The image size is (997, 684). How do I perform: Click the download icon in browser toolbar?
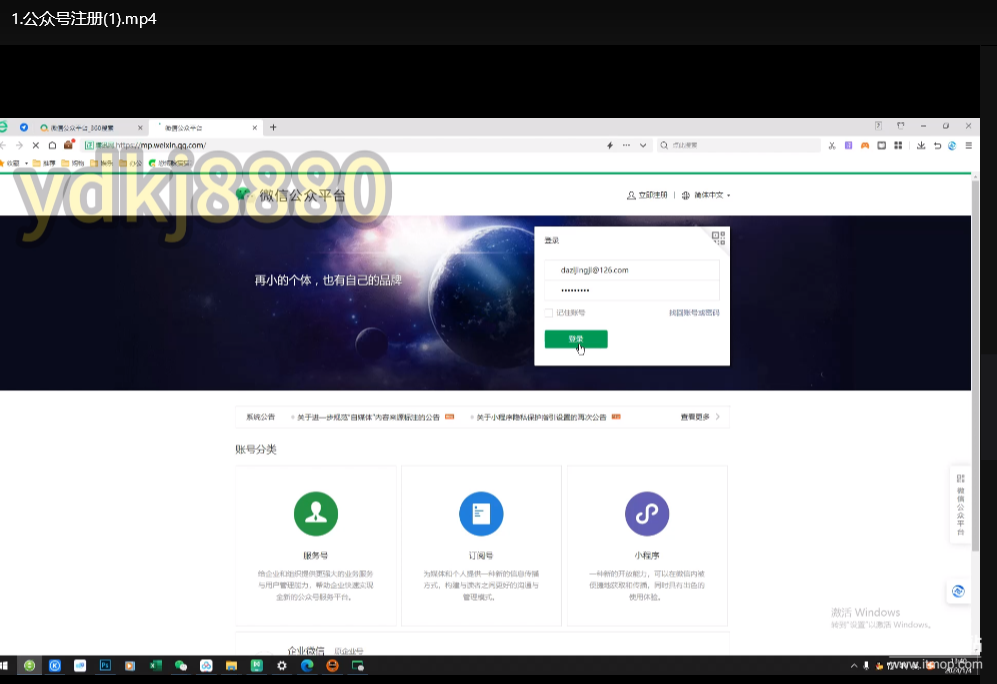coord(921,146)
